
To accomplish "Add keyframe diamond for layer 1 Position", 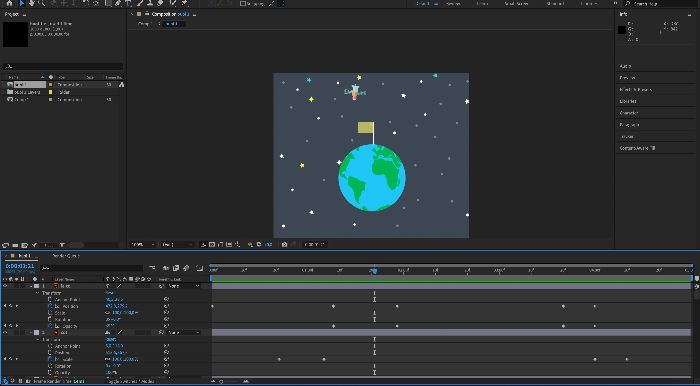I will point(11,306).
